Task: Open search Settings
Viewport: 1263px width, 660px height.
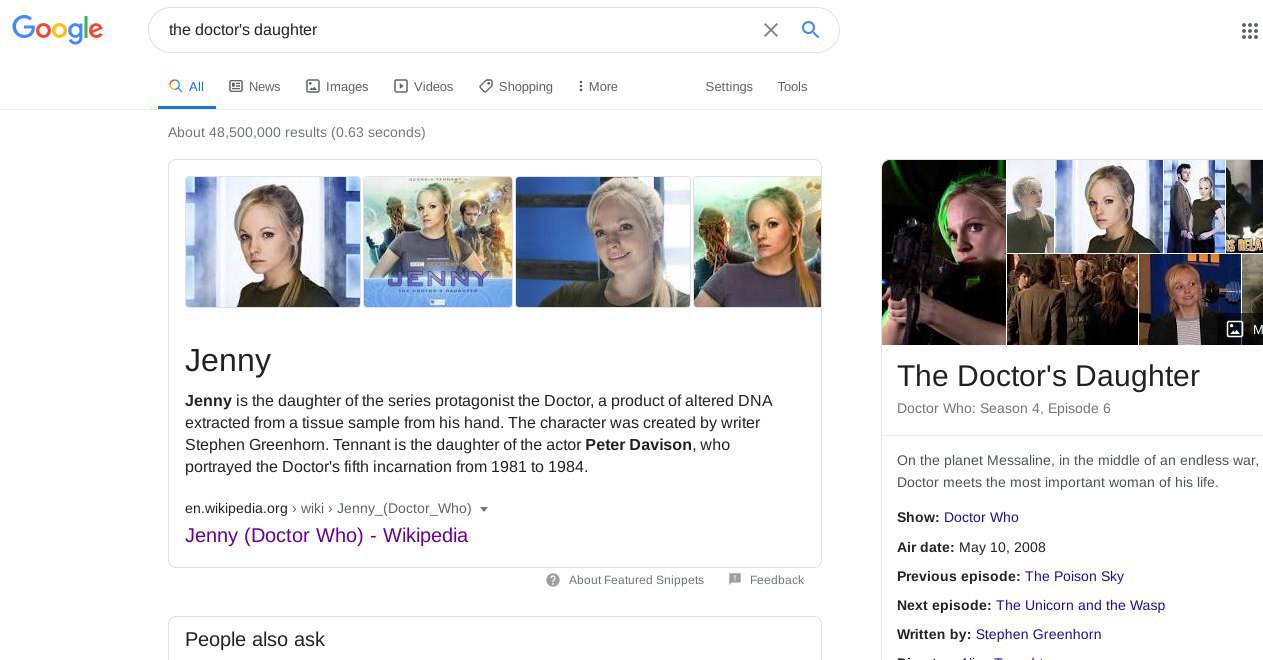Action: click(729, 87)
